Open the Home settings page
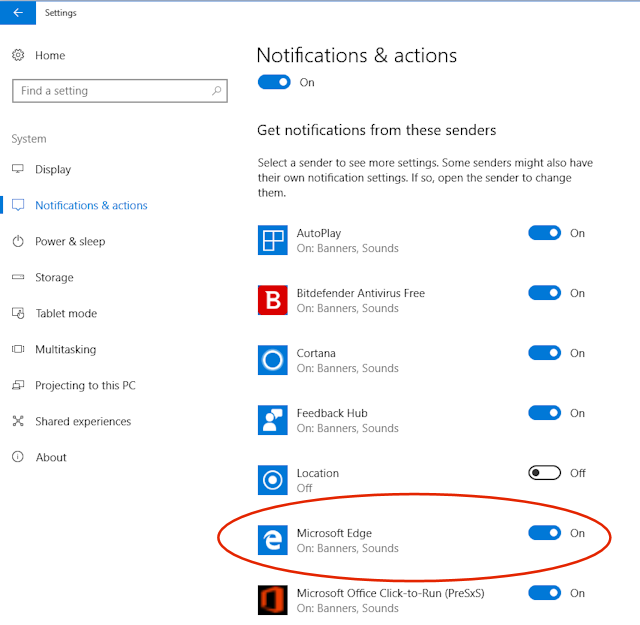Viewport: 640px width, 625px height. coord(50,56)
